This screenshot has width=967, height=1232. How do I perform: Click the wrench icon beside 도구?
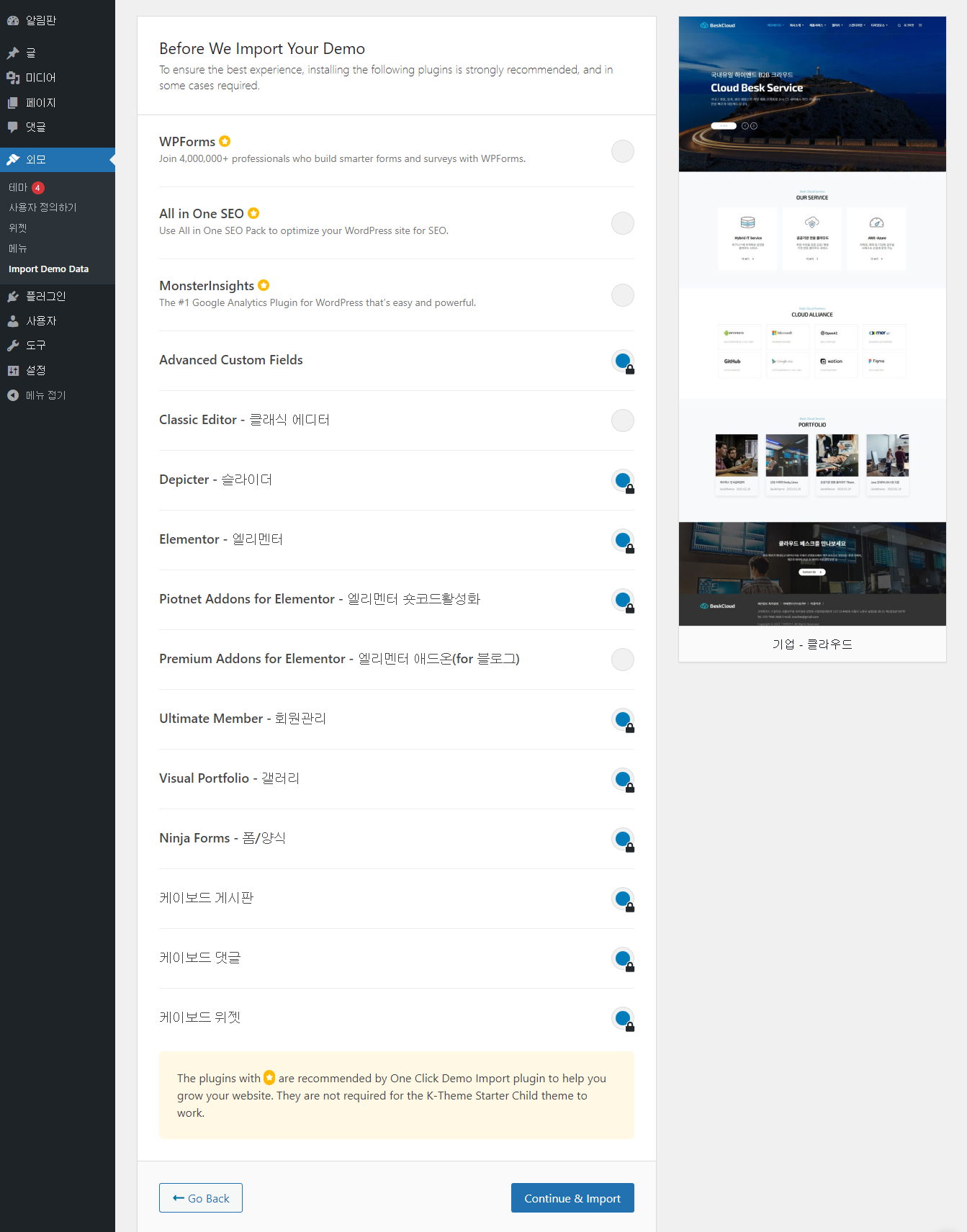click(x=13, y=346)
